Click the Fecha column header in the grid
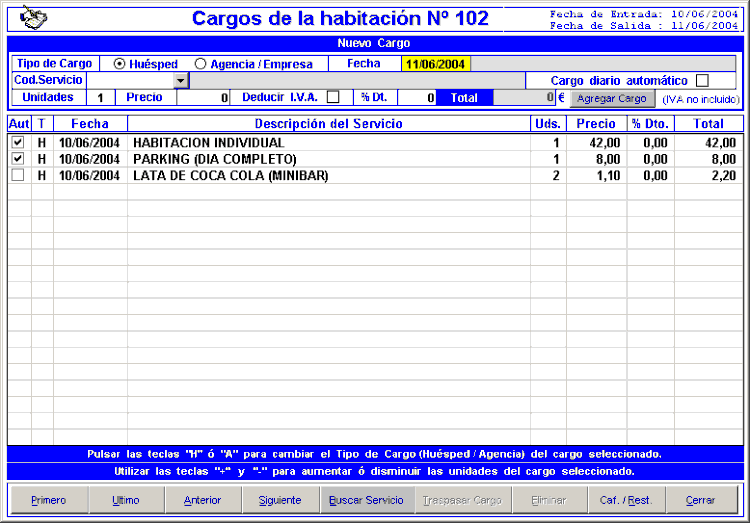This screenshot has height=523, width=750. pyautogui.click(x=90, y=123)
